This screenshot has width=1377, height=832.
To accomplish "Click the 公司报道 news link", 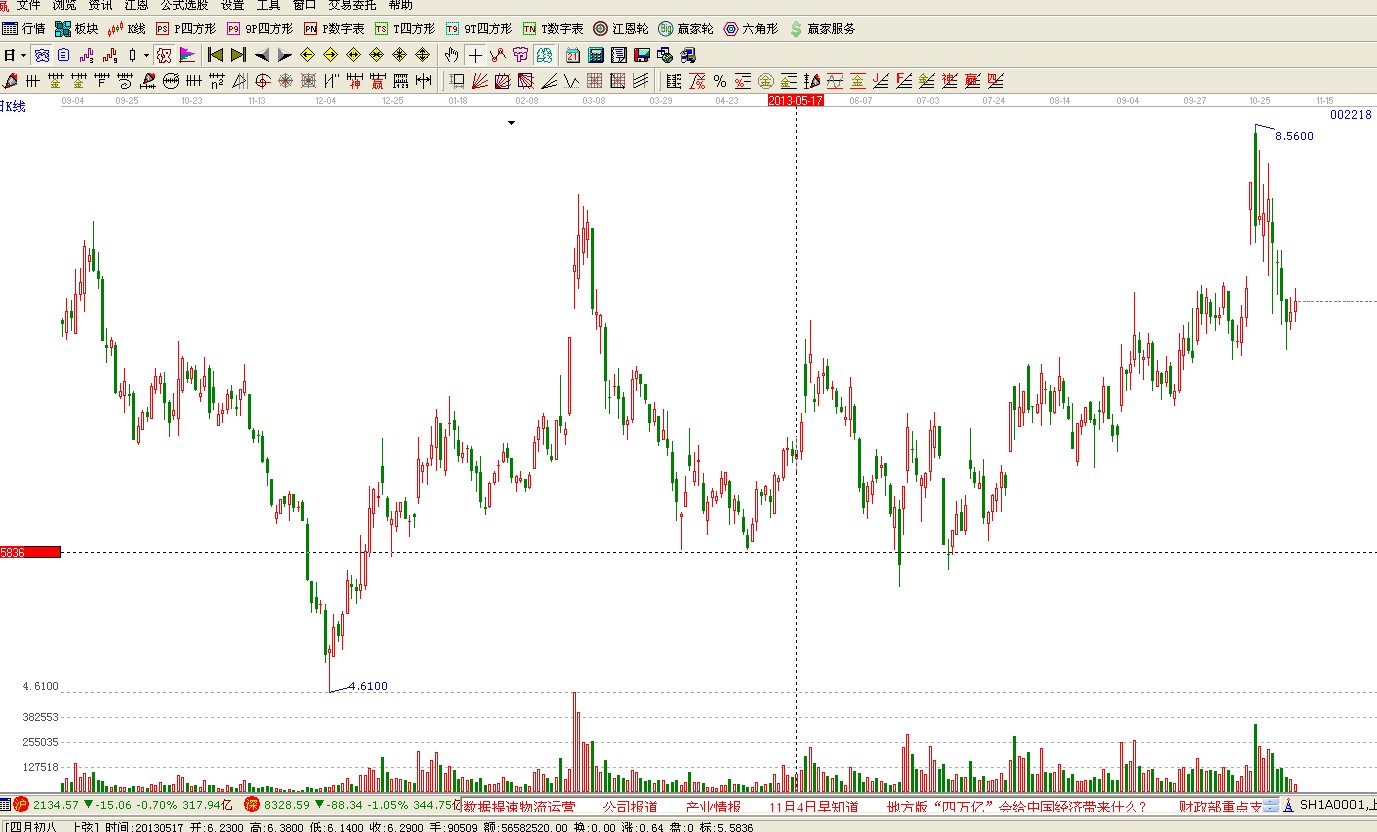I will tap(629, 806).
